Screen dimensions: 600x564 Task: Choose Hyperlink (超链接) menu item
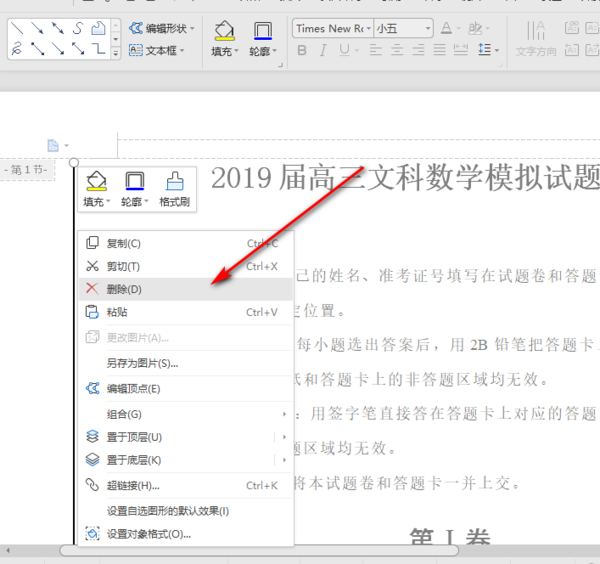pos(186,485)
